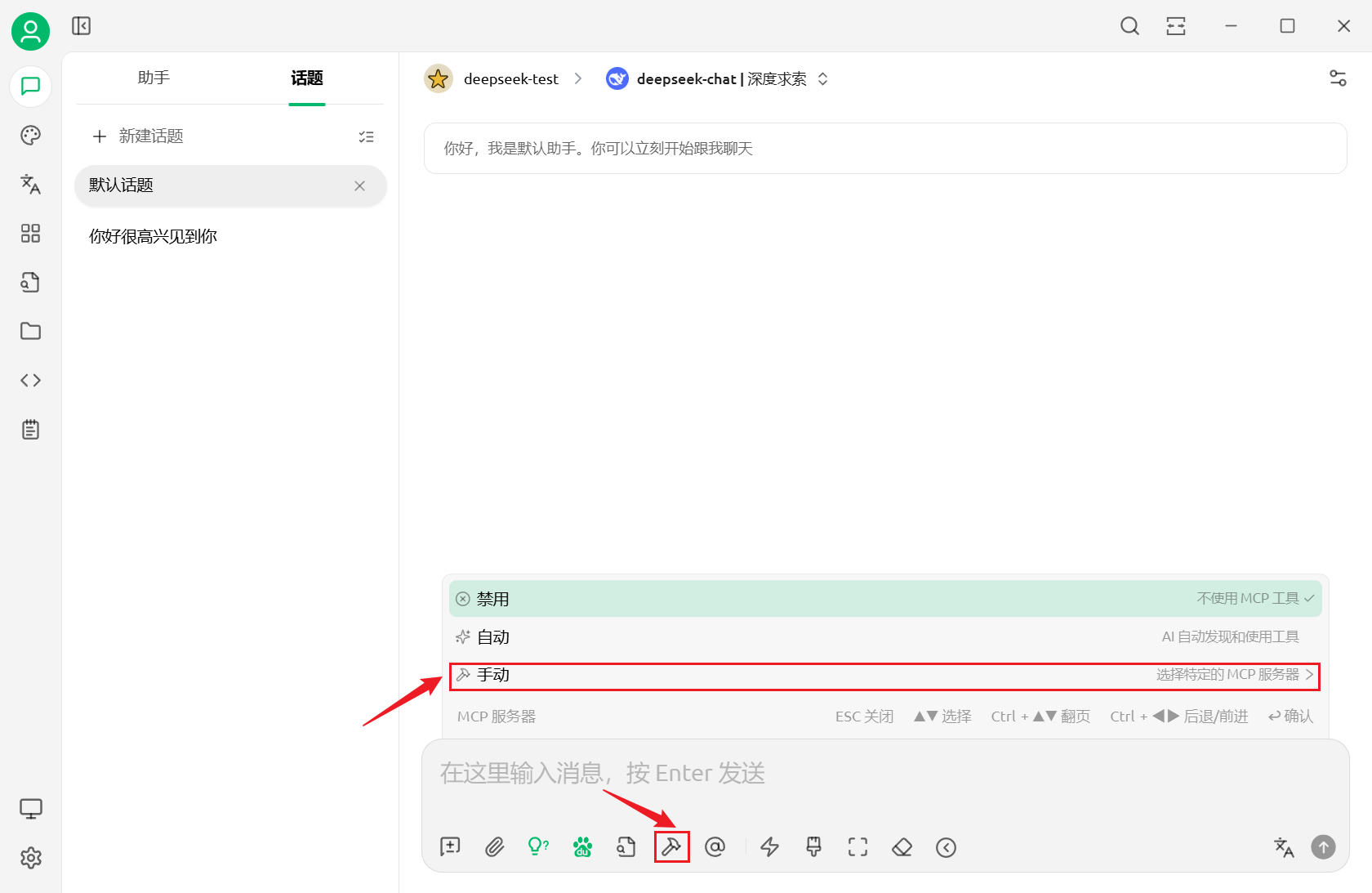Select the 禁用 MCP option
The height and width of the screenshot is (893, 1372).
885,599
